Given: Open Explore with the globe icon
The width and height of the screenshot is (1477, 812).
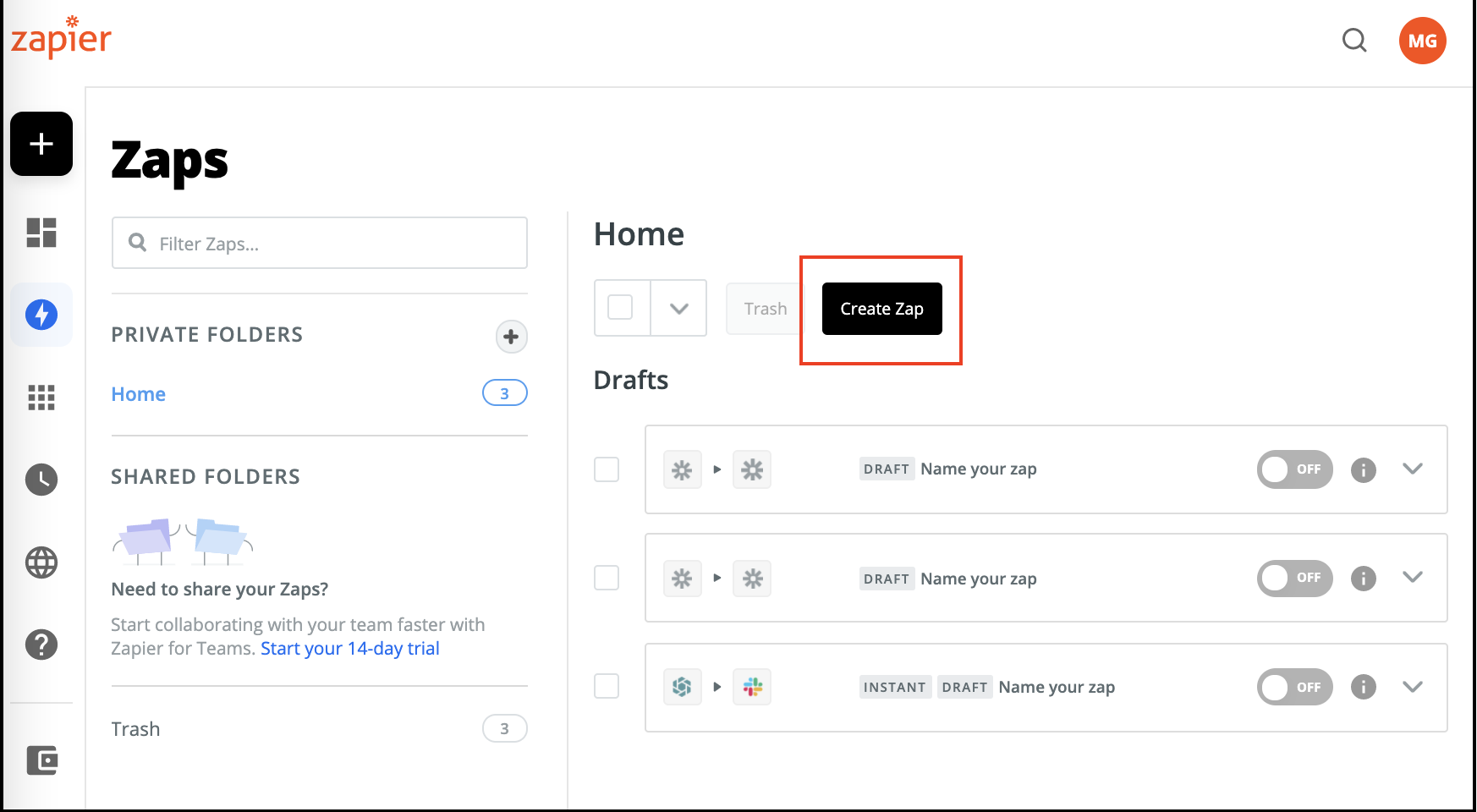Looking at the screenshot, I should (x=41, y=562).
